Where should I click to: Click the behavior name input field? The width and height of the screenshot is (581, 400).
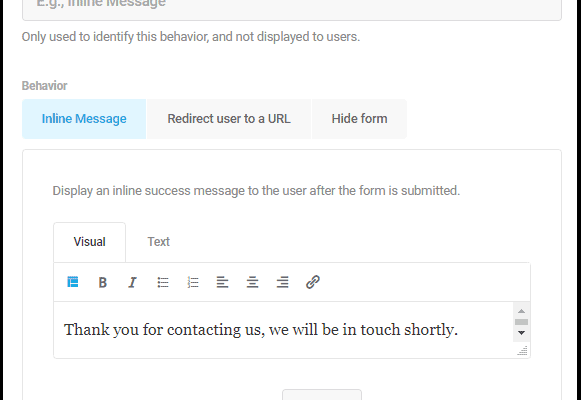pyautogui.click(x=292, y=8)
